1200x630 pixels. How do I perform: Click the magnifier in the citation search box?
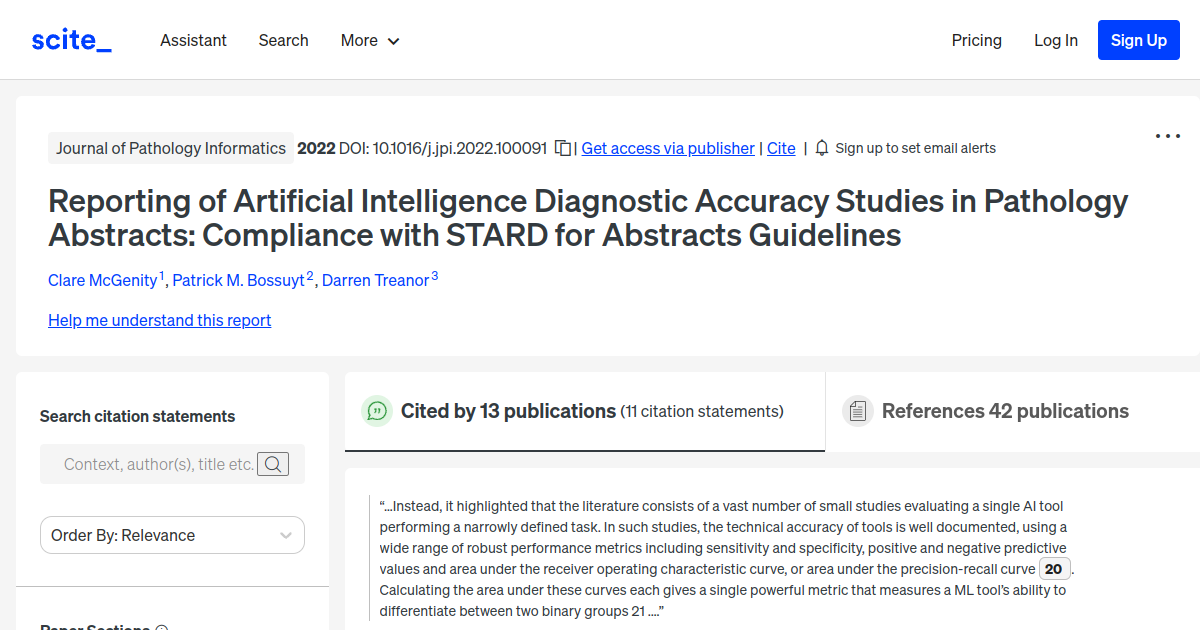pyautogui.click(x=273, y=464)
